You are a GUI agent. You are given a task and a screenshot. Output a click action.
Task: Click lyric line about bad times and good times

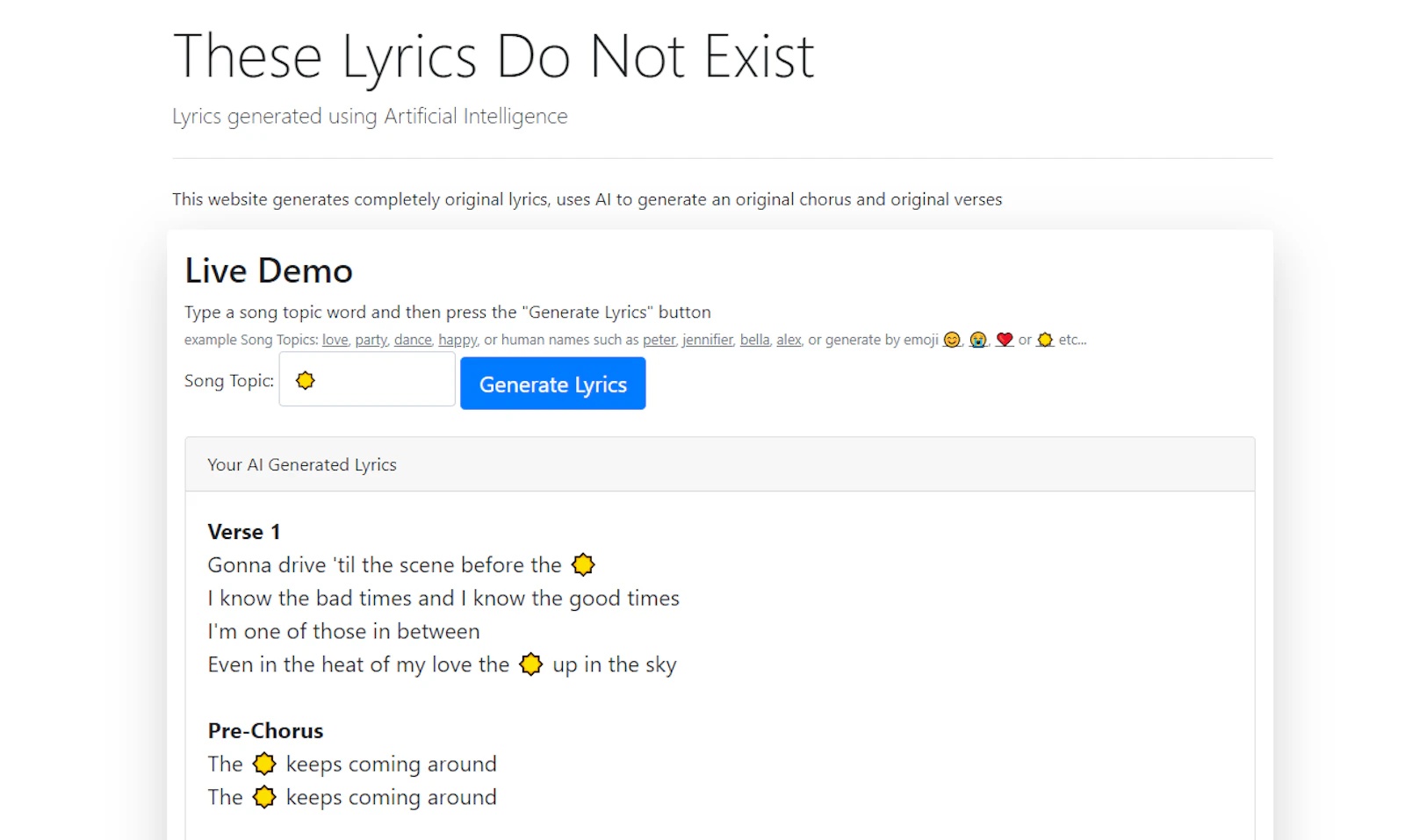coord(443,598)
